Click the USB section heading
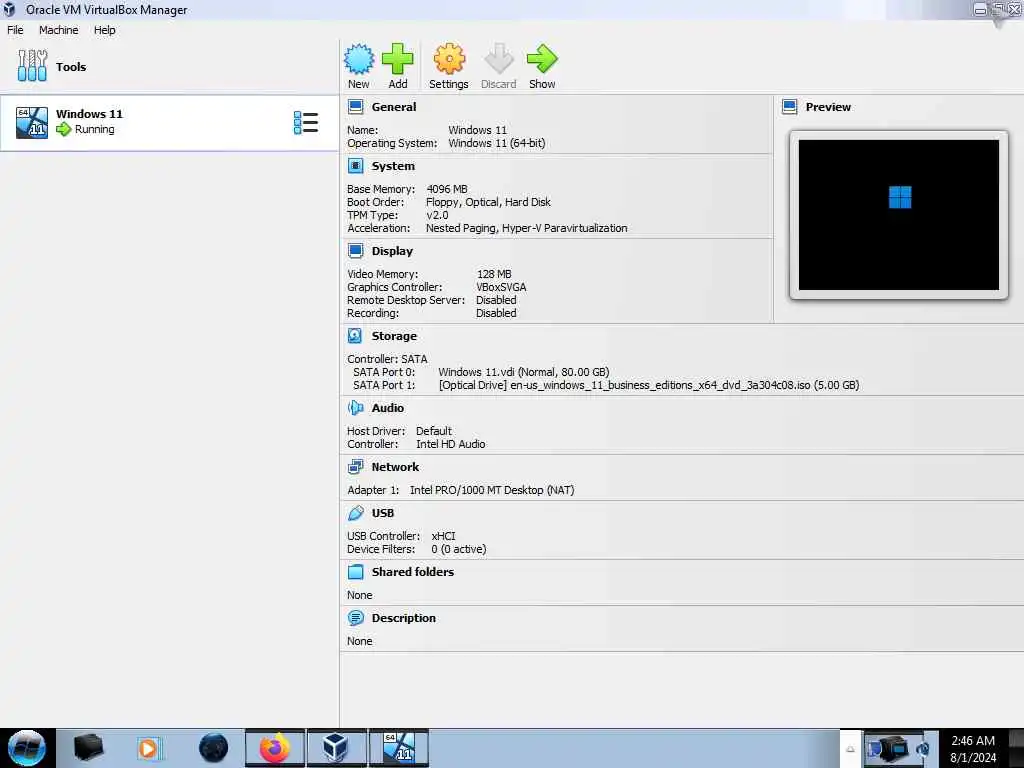The image size is (1024, 768). click(x=383, y=513)
